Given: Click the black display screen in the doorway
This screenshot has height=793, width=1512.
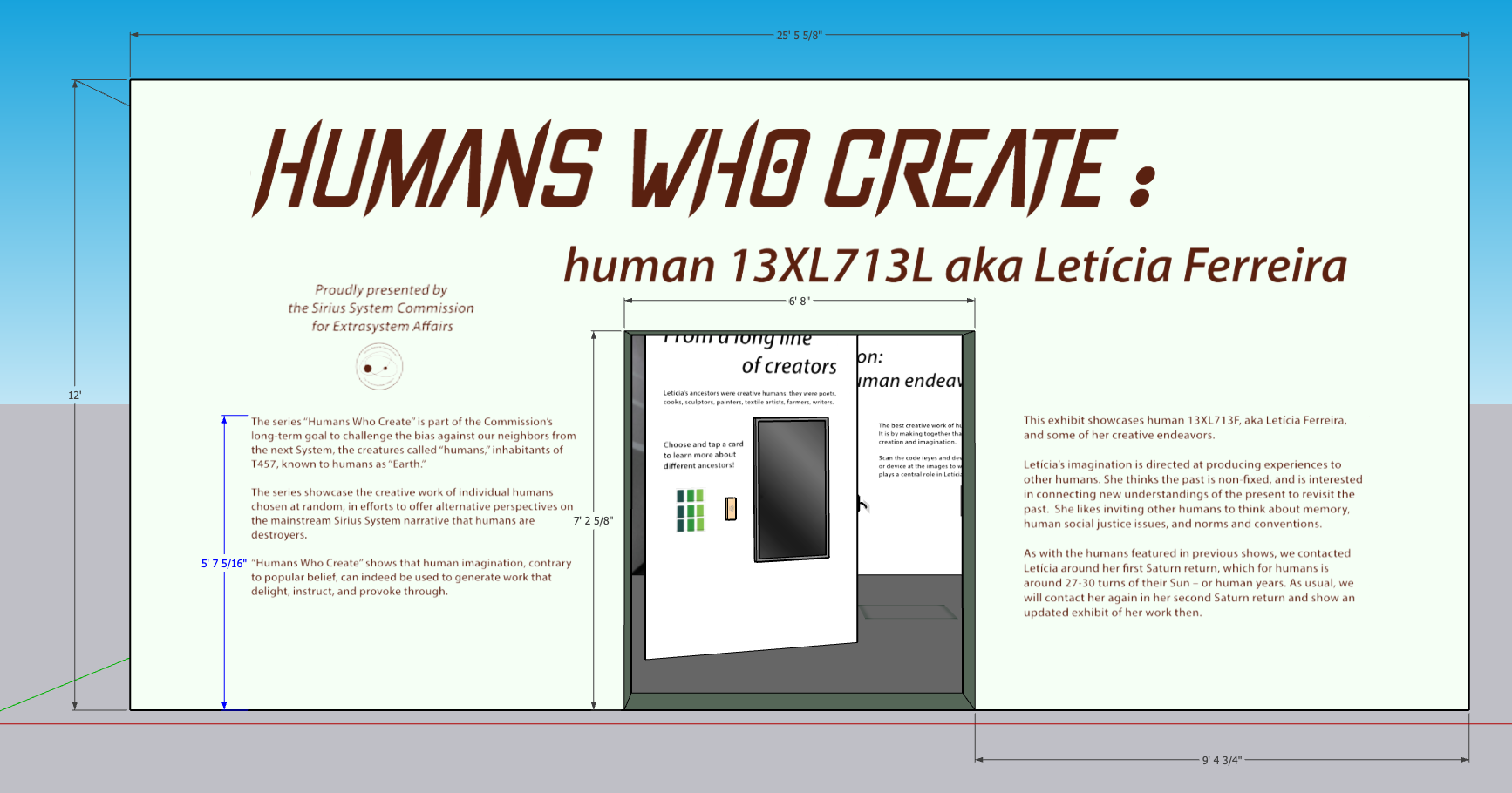Looking at the screenshot, I should click(791, 490).
